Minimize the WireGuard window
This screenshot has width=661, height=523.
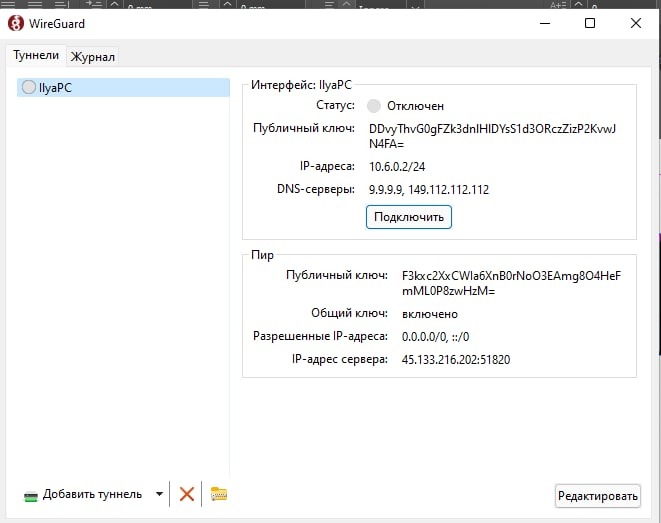[545, 23]
